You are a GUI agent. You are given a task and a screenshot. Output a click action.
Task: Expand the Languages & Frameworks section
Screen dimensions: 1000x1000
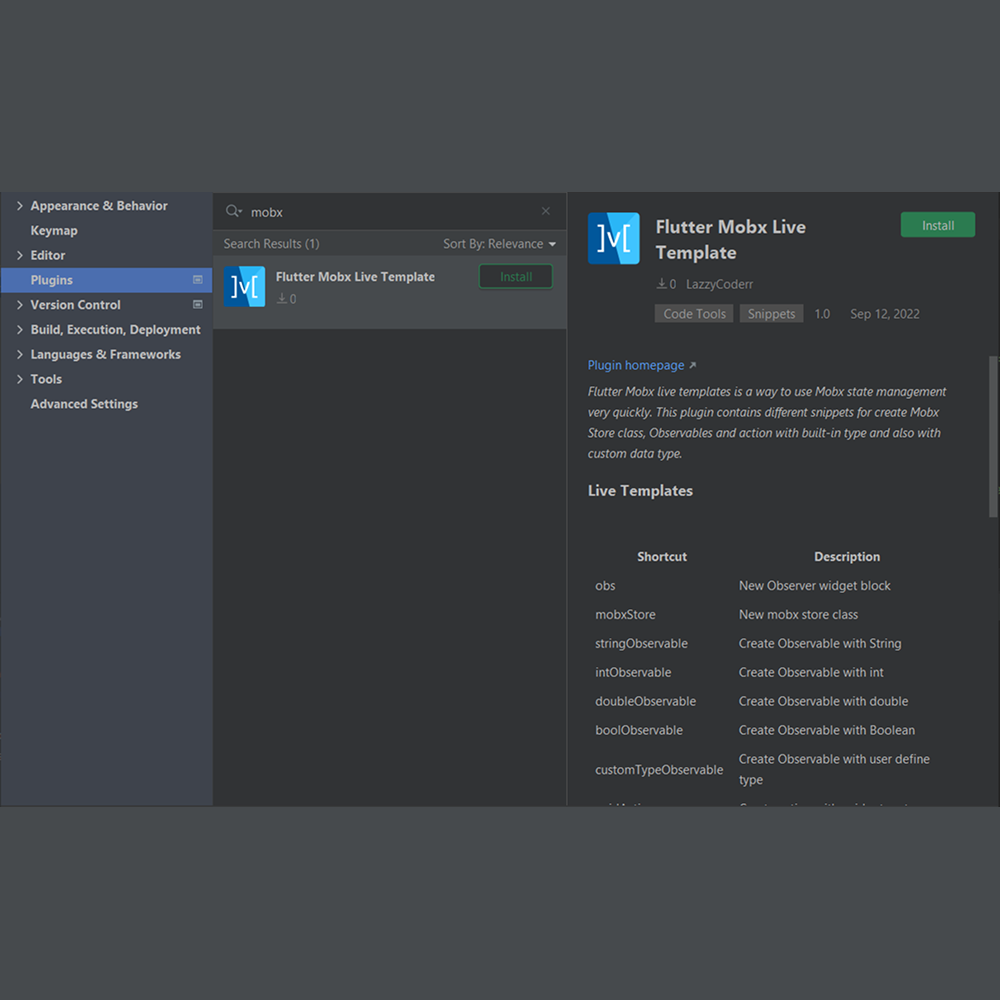[x=18, y=354]
